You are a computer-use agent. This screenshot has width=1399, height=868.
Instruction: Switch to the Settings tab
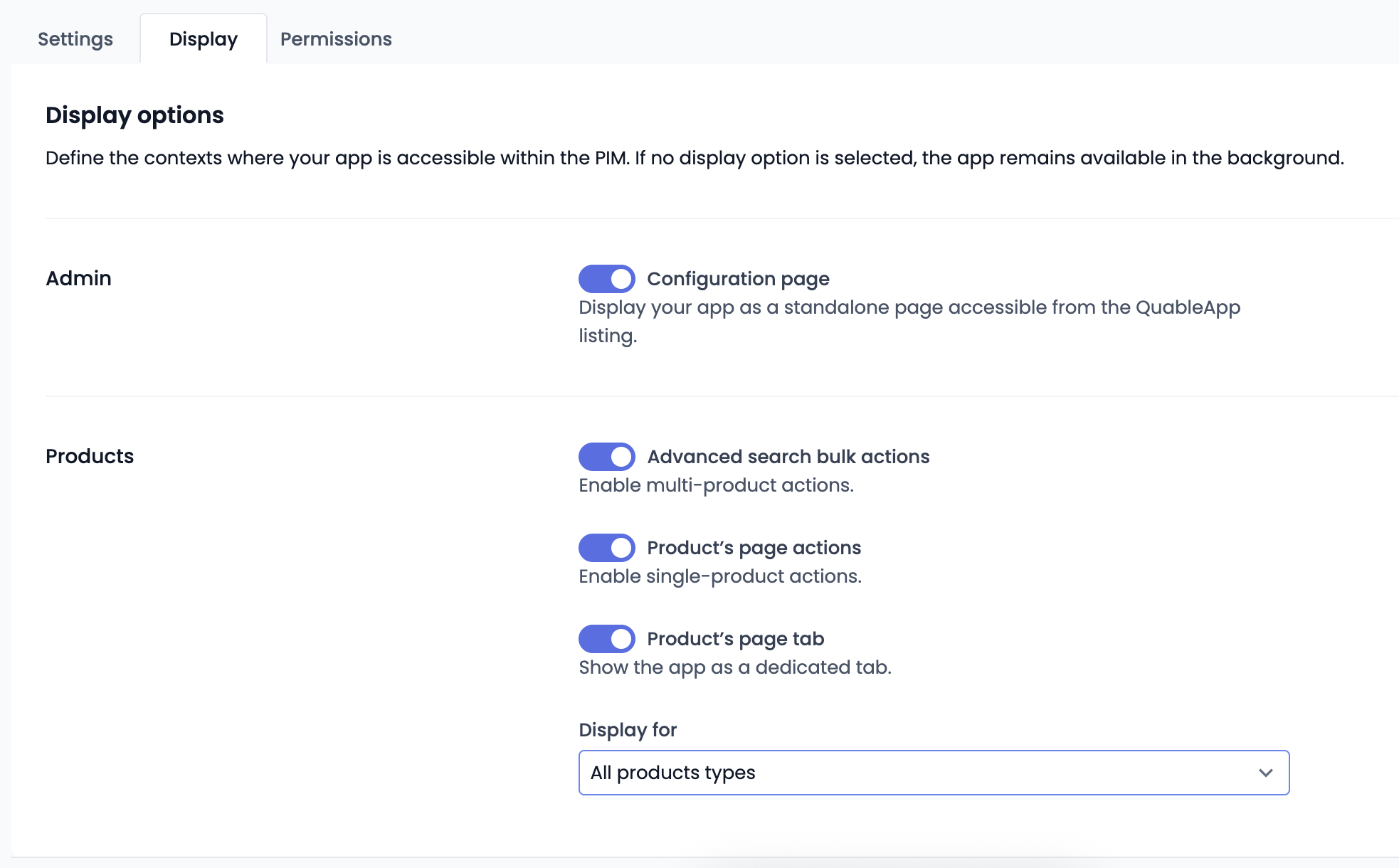[75, 39]
